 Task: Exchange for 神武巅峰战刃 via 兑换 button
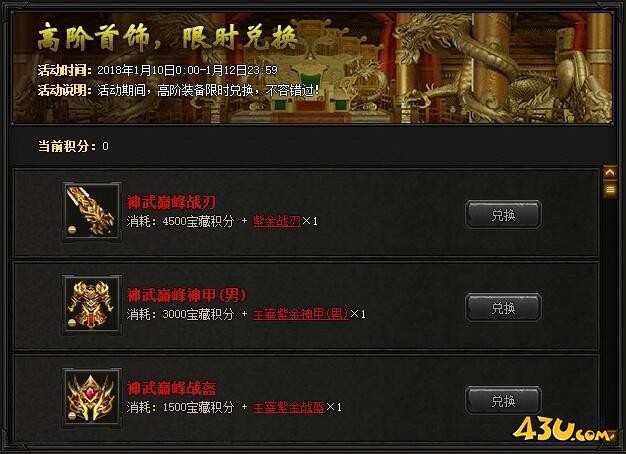(x=503, y=215)
